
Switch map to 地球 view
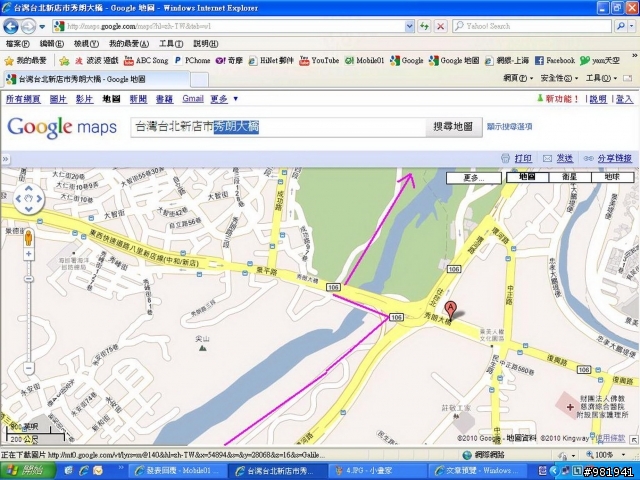click(612, 177)
